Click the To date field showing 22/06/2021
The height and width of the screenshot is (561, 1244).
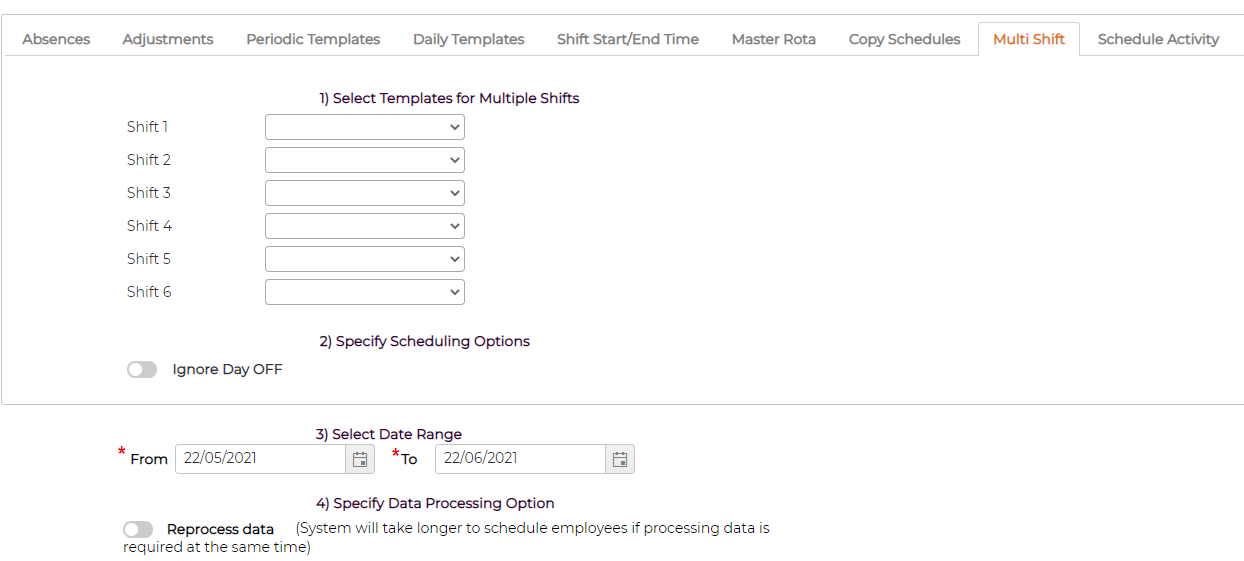click(x=521, y=459)
